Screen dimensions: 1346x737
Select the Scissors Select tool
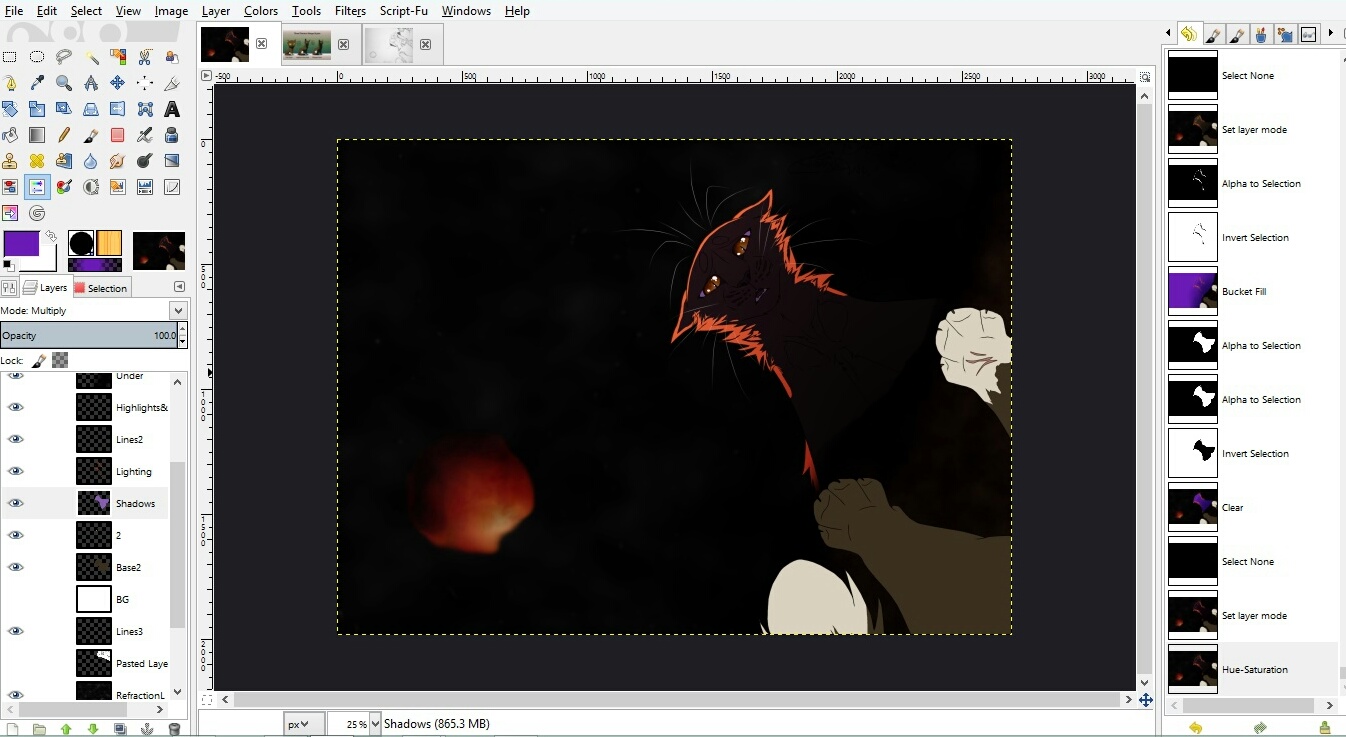coord(145,57)
